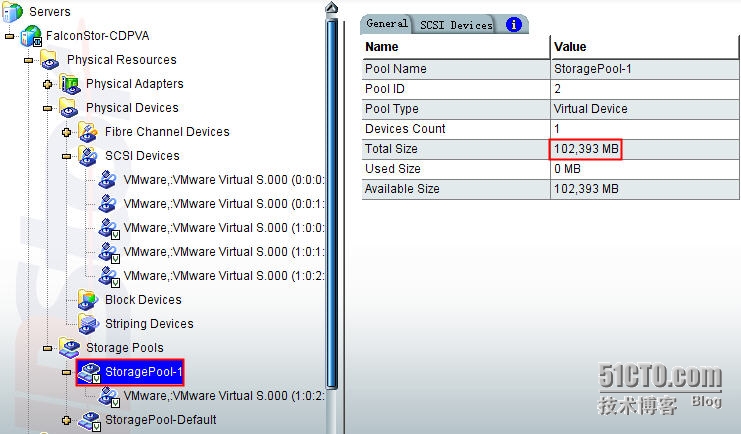
Task: Click the Storage Pools folder icon
Action: point(69,348)
